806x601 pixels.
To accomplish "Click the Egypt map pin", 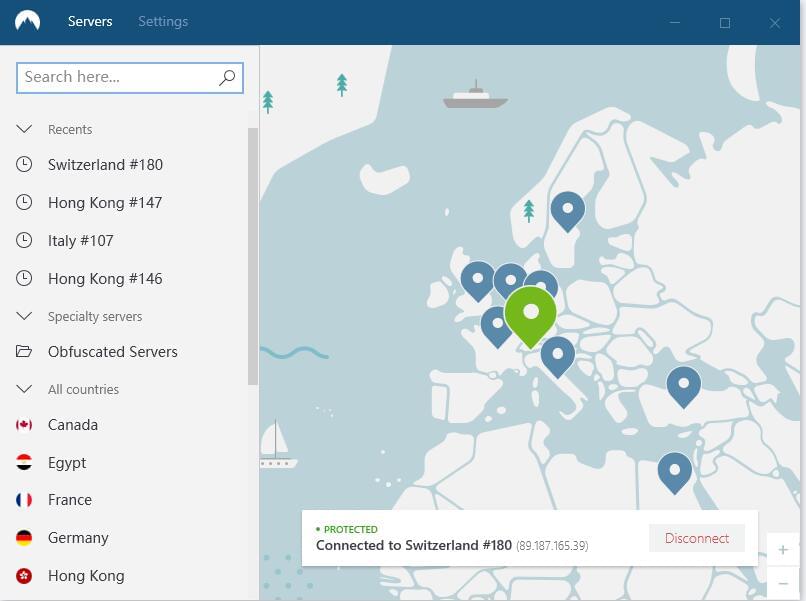I will pos(675,473).
